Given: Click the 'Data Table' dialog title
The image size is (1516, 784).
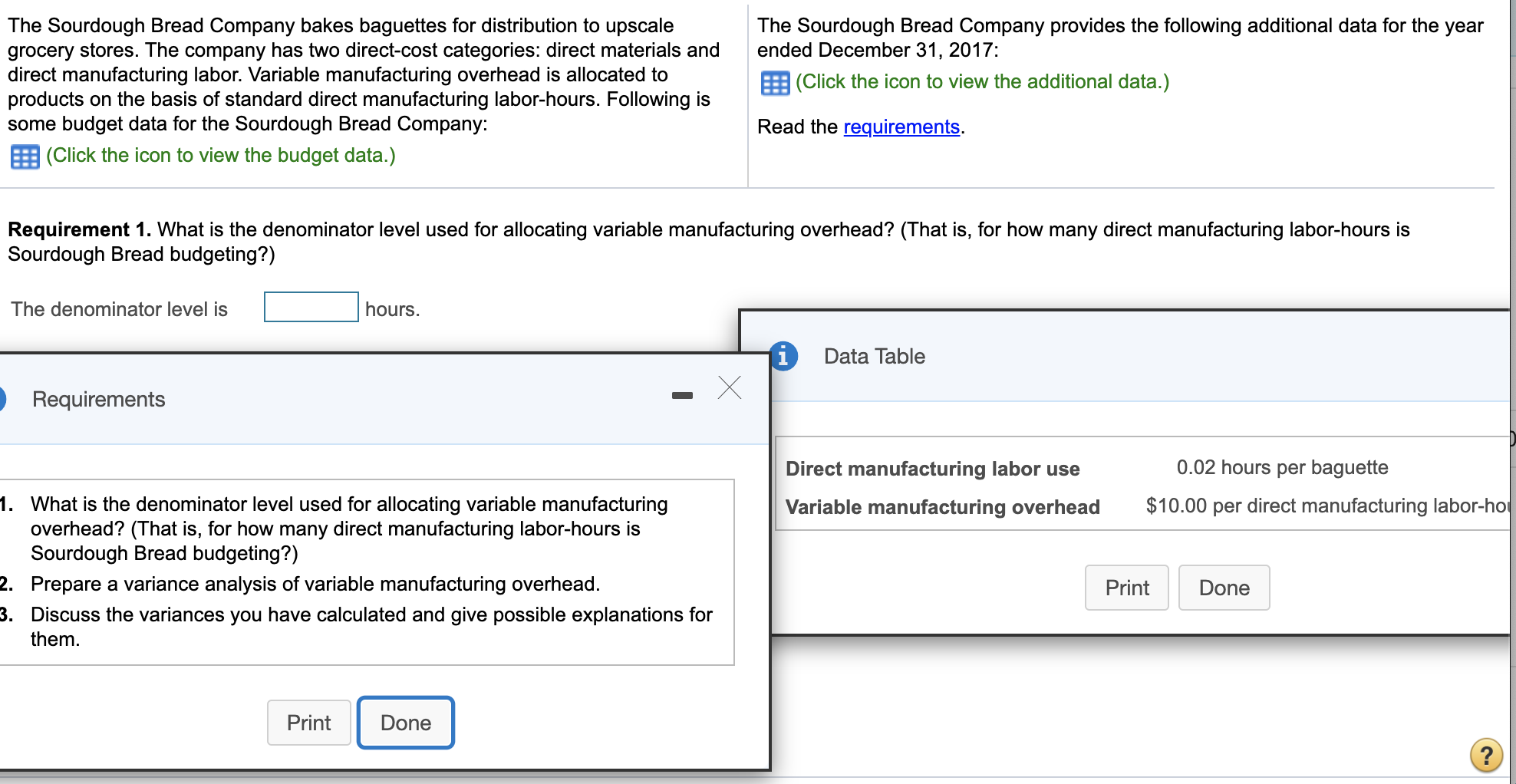Looking at the screenshot, I should pyautogui.click(x=875, y=356).
